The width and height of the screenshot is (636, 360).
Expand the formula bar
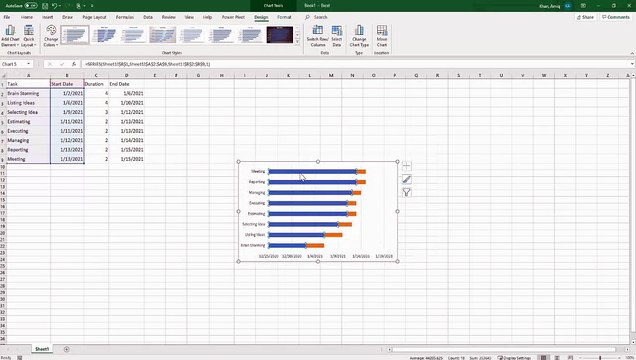[x=632, y=64]
